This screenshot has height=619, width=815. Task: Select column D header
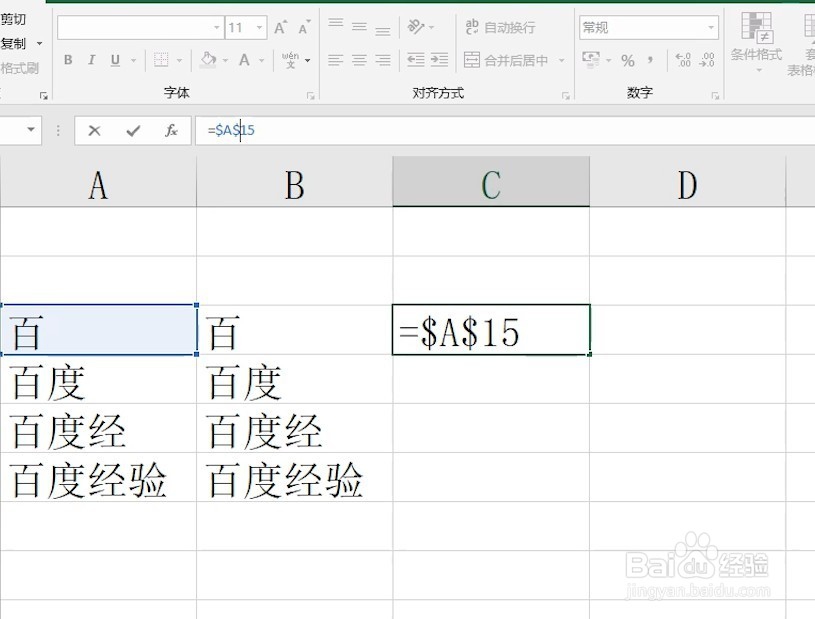point(688,181)
